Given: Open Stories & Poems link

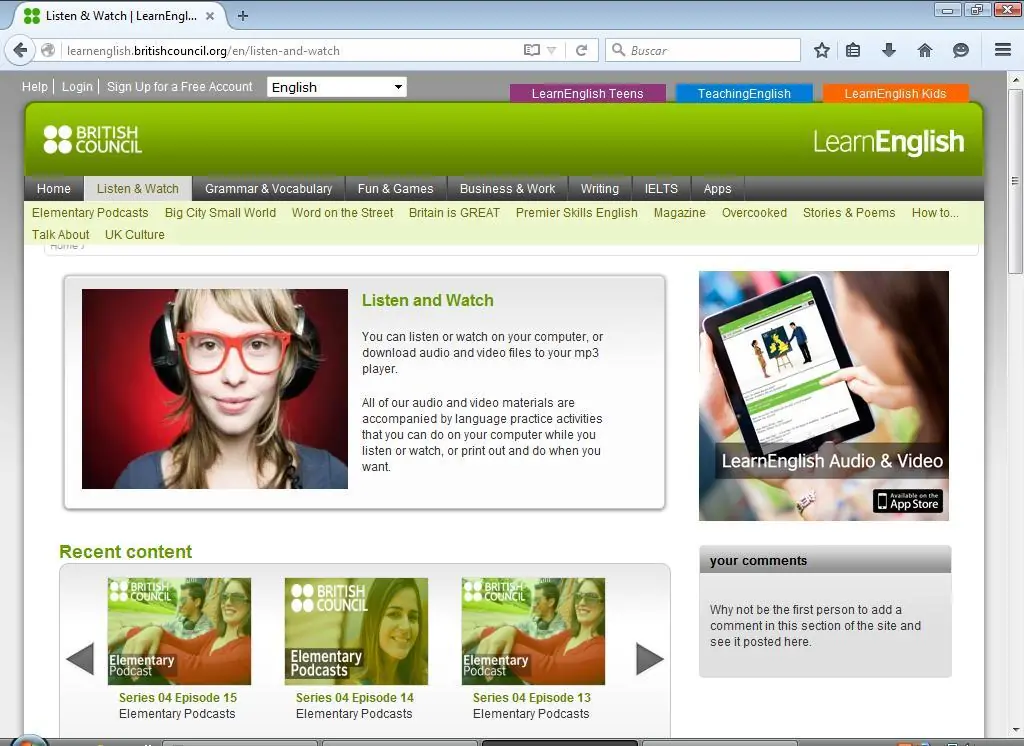Looking at the screenshot, I should click(x=849, y=213).
